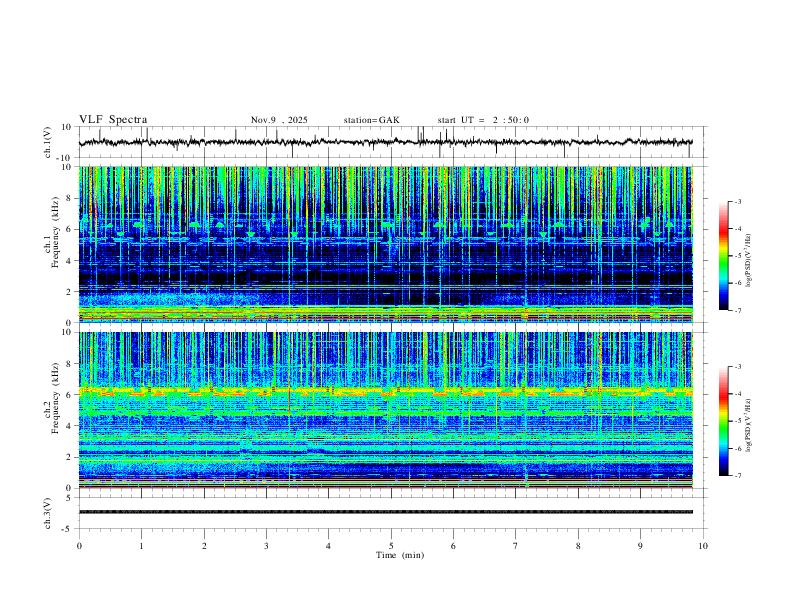792x612 pixels.
Task: Click the "-4" tick on the lower colorbar
Action: click(x=737, y=394)
